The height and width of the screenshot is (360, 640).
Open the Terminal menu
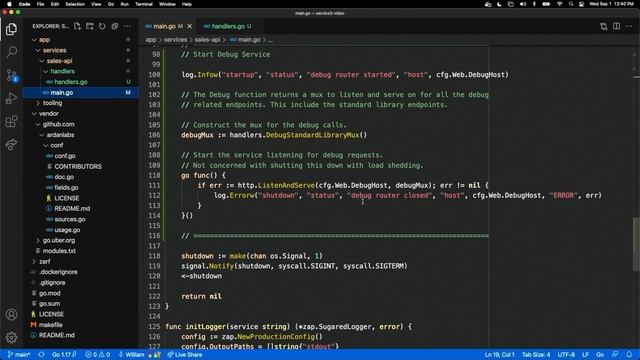144,4
